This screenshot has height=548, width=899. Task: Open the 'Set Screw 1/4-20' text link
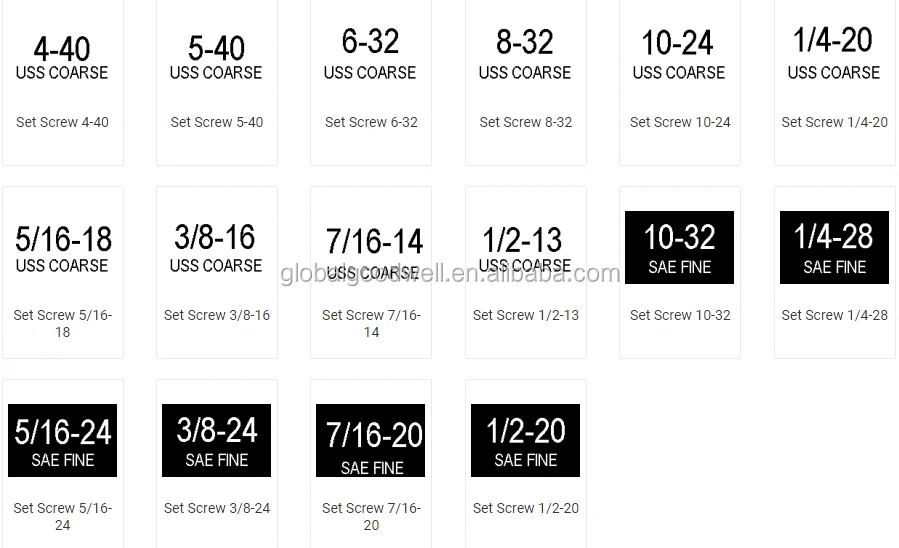[834, 122]
